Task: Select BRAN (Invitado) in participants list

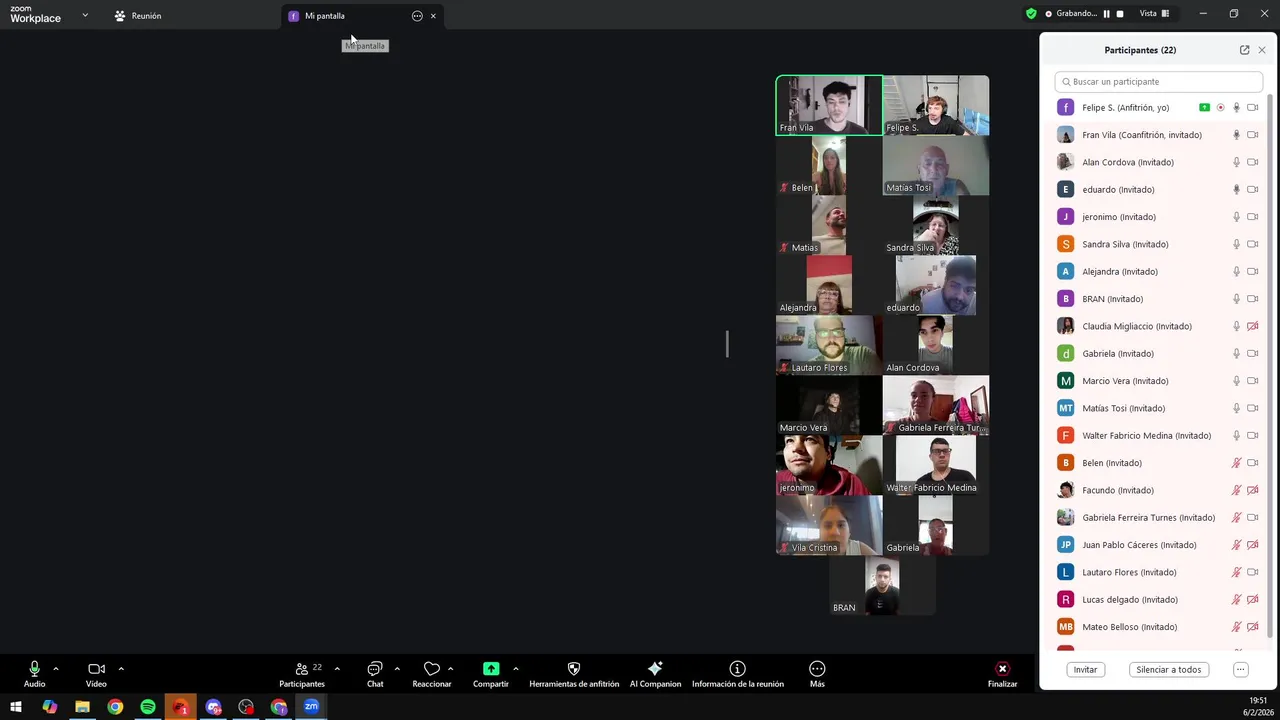Action: point(1158,299)
